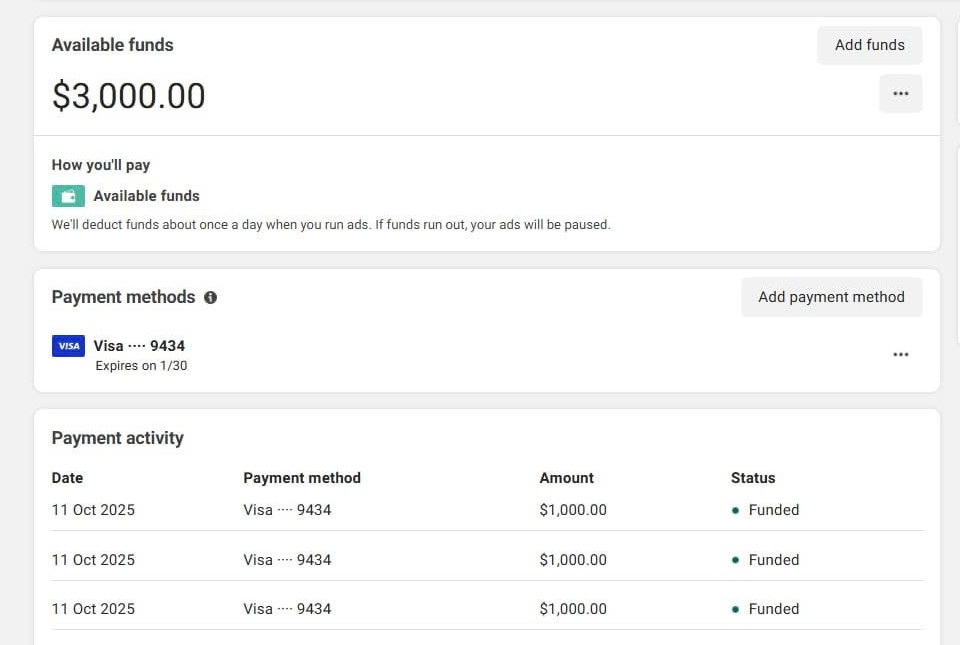Click the info icon beside Payment methods
Image resolution: width=960 pixels, height=645 pixels.
(x=210, y=297)
